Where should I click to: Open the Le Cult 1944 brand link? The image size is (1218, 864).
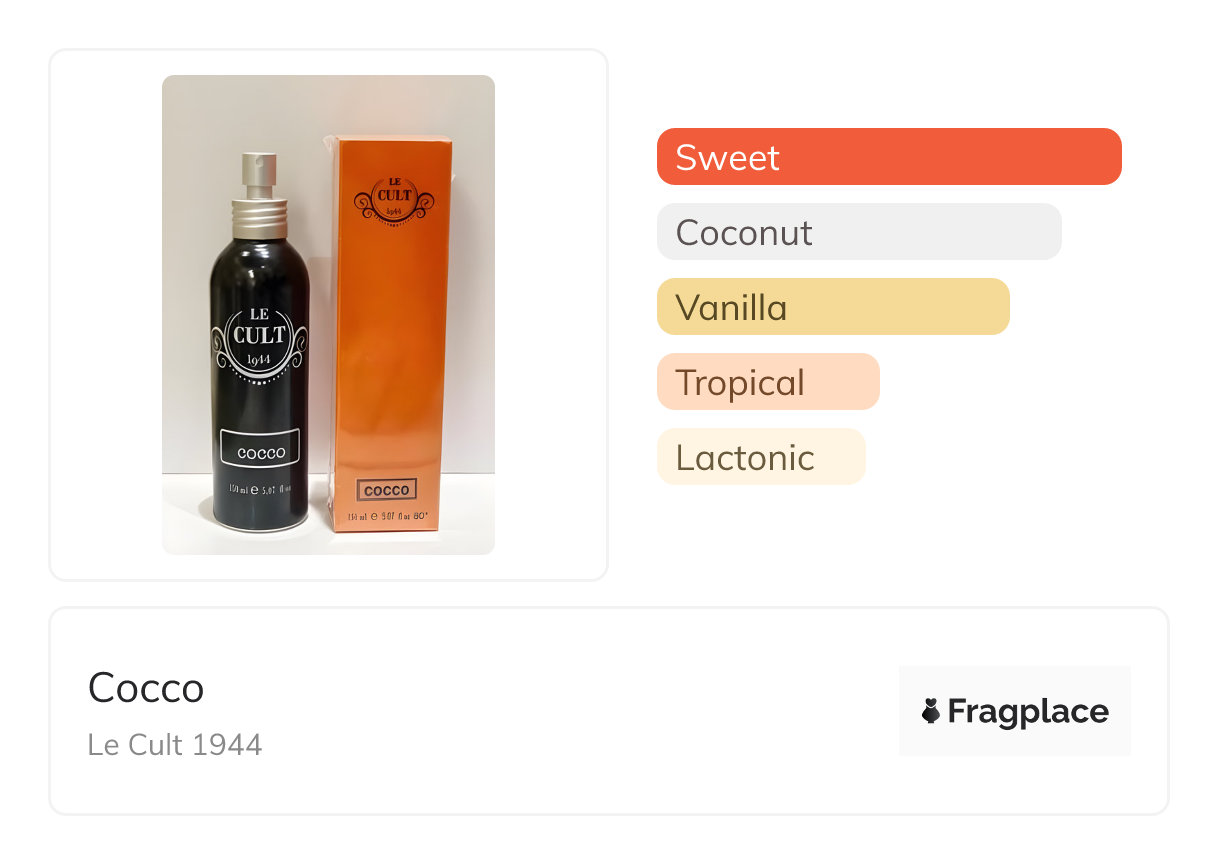click(175, 745)
